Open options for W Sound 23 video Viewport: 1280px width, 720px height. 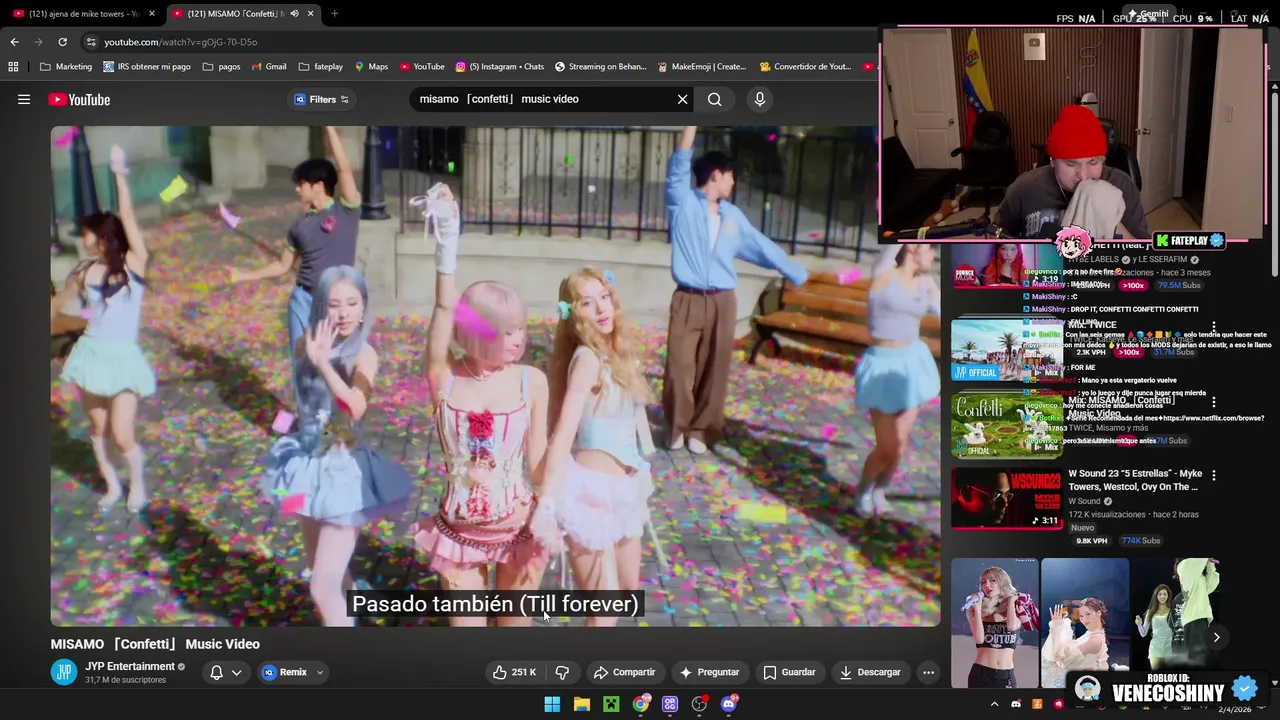(x=1214, y=475)
